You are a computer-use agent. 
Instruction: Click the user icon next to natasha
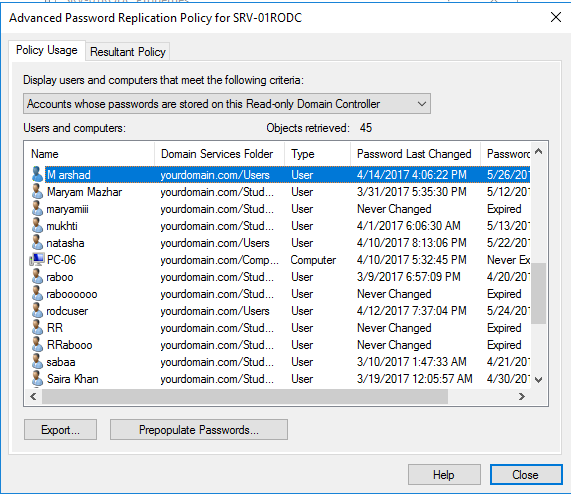(x=37, y=242)
